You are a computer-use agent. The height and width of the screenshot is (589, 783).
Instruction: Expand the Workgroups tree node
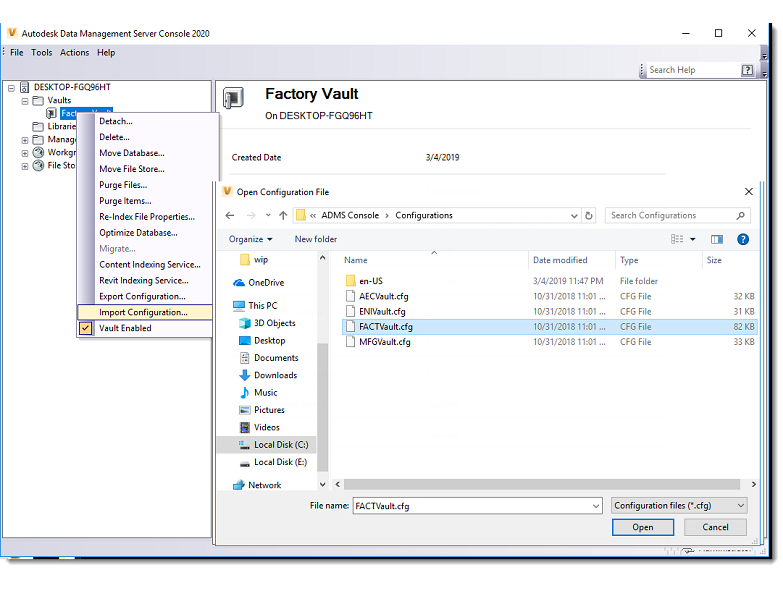pyautogui.click(x=24, y=153)
